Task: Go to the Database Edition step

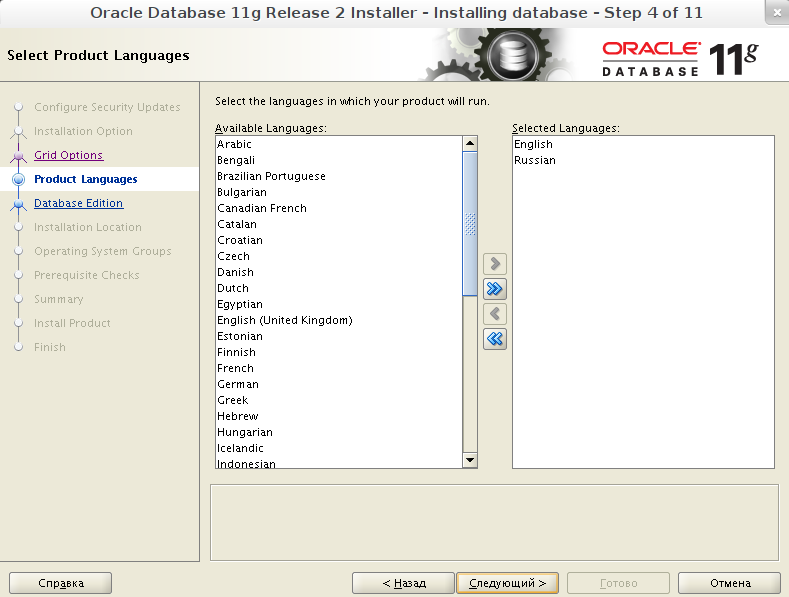Action: [78, 204]
